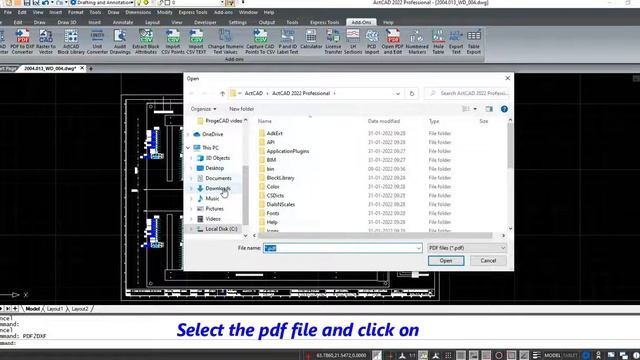Viewport: 640px width, 360px height.
Task: Collapse the This PC tree node
Action: pyautogui.click(x=188, y=148)
